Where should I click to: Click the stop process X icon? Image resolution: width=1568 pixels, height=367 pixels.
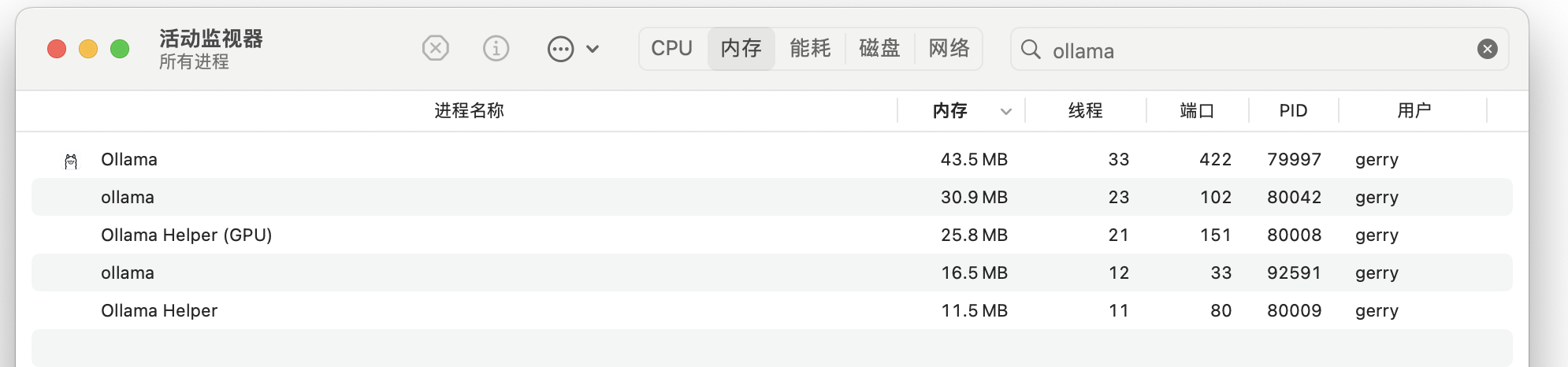click(435, 49)
